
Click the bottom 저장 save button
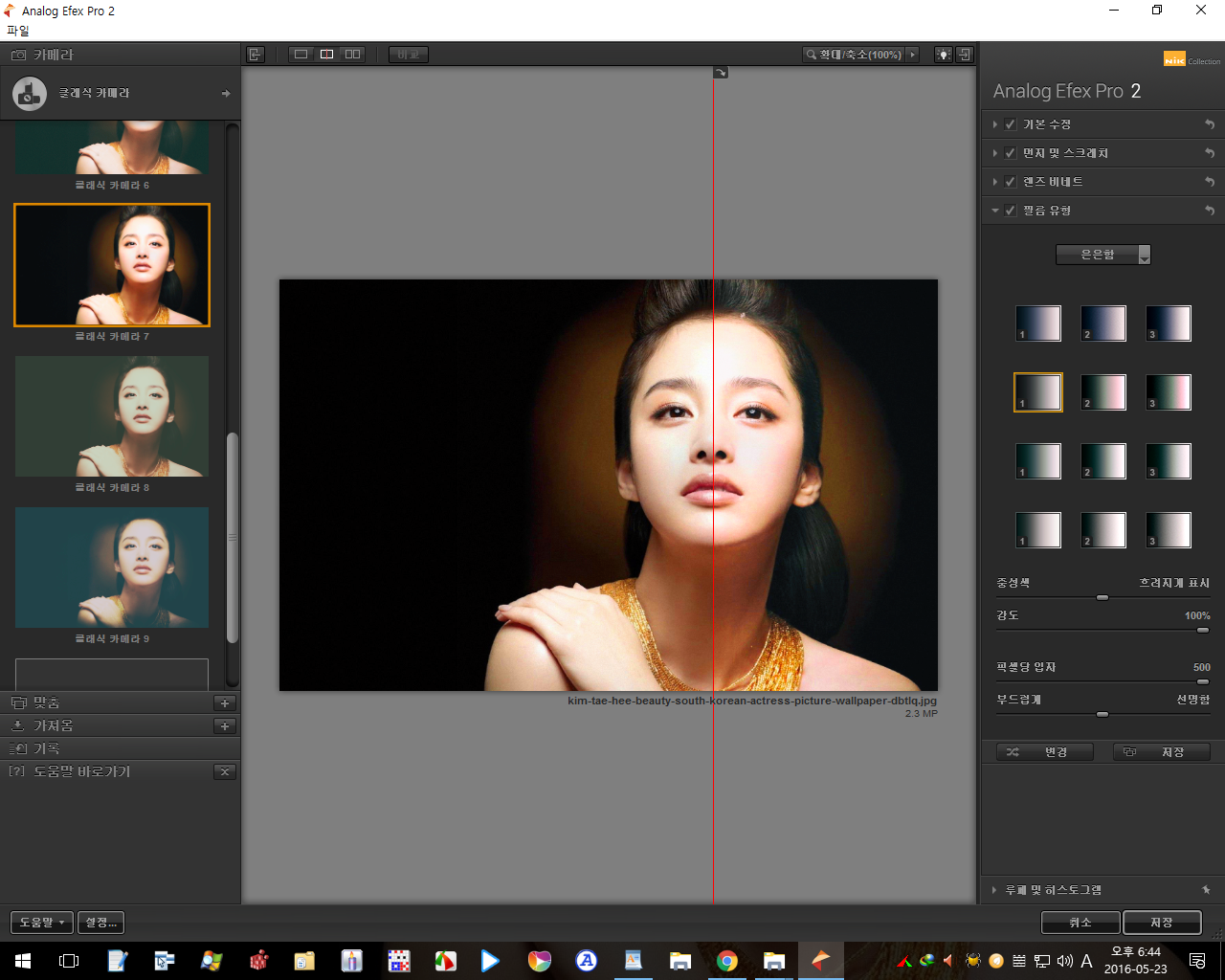click(1162, 923)
